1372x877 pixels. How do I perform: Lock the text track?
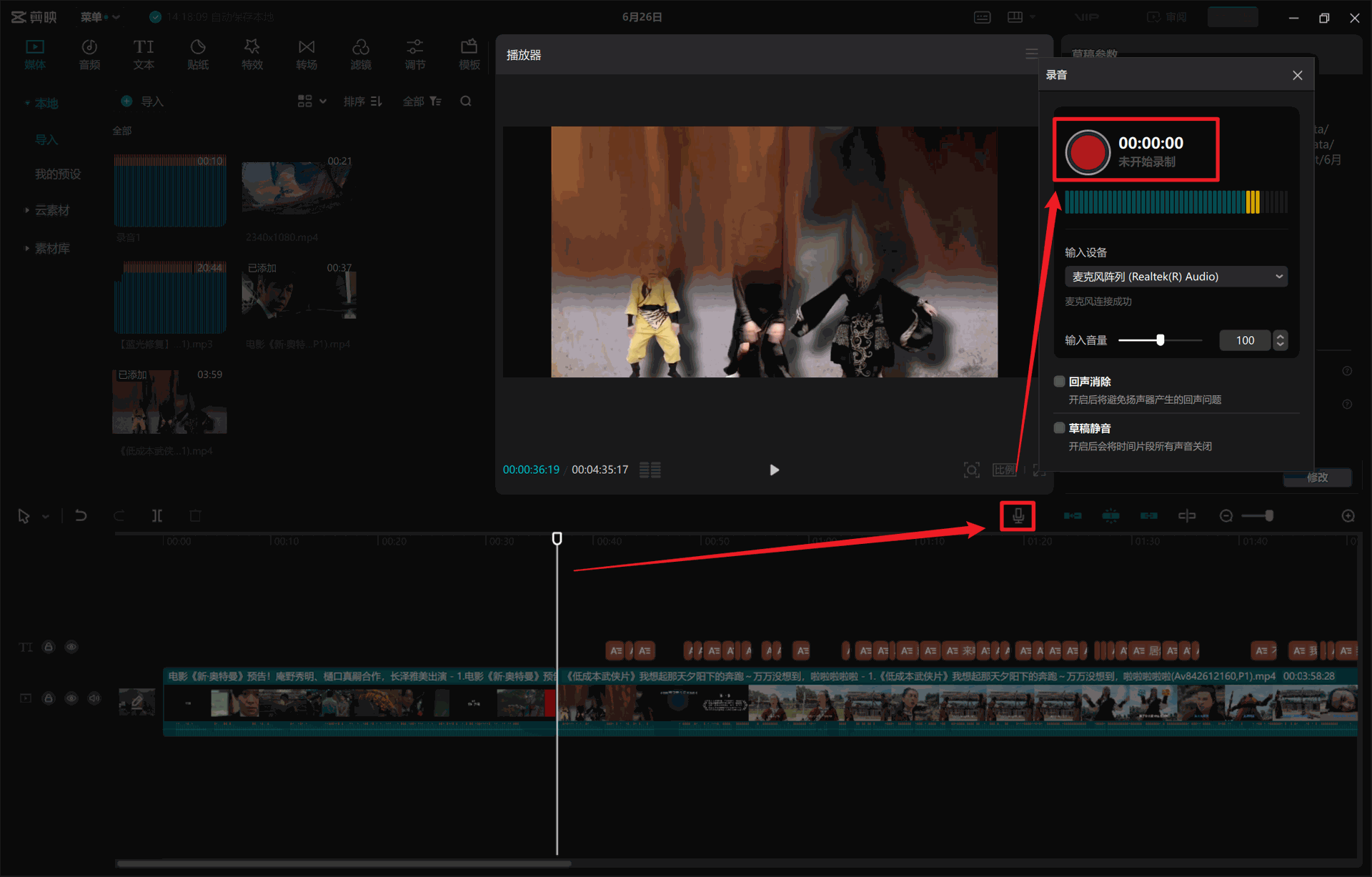pos(49,647)
